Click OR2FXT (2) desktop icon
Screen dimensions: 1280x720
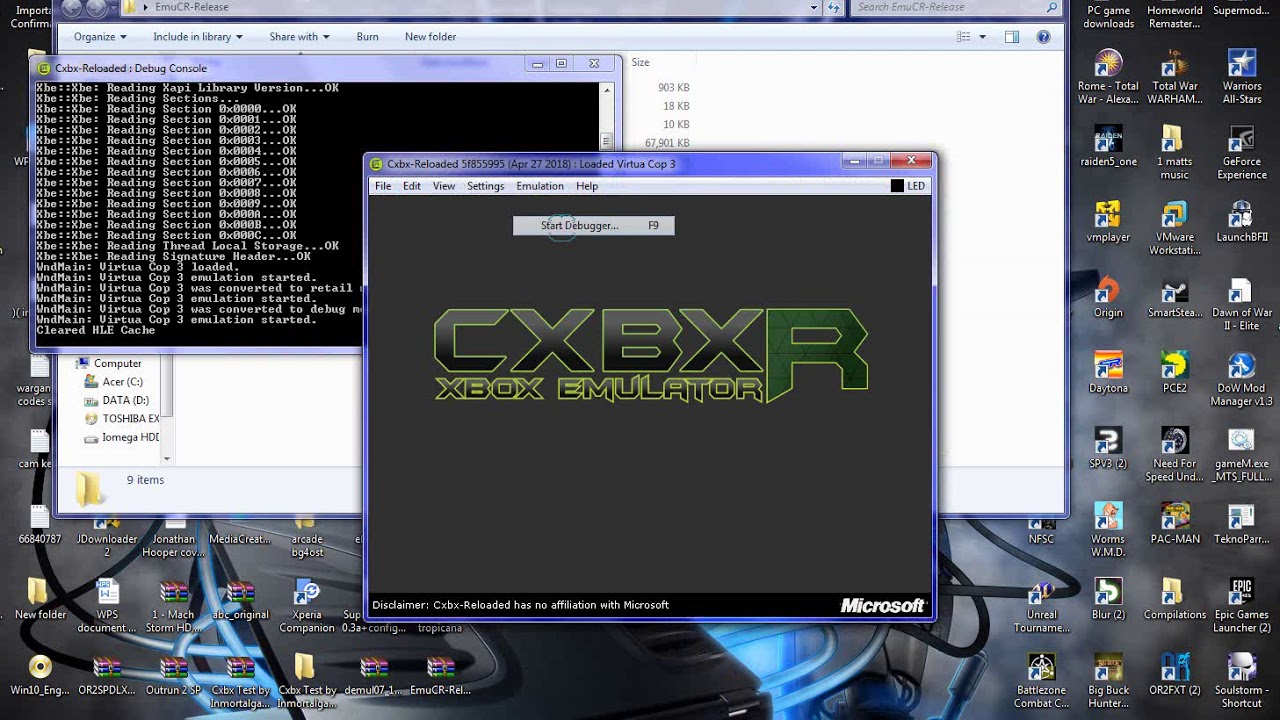pos(1174,675)
